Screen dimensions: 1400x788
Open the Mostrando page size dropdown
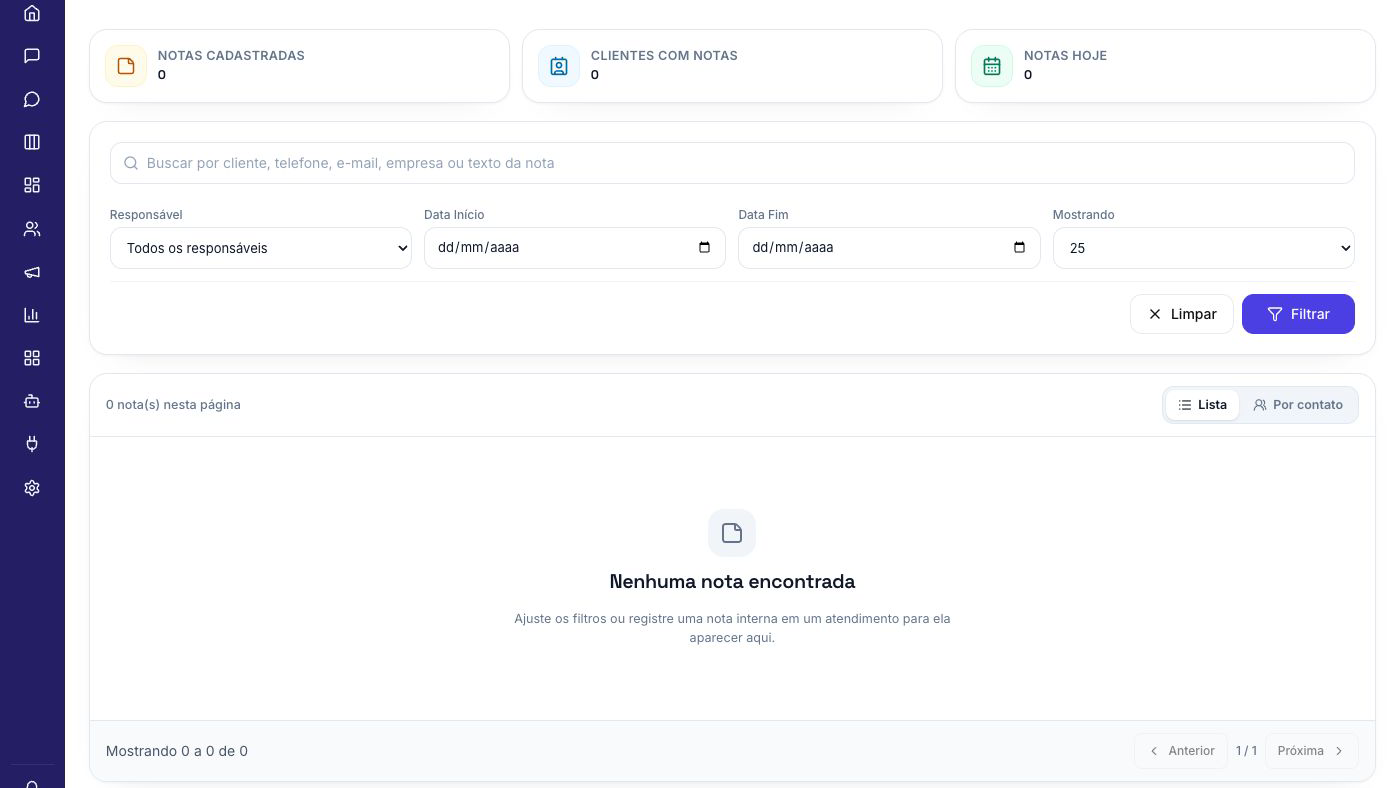click(1203, 248)
